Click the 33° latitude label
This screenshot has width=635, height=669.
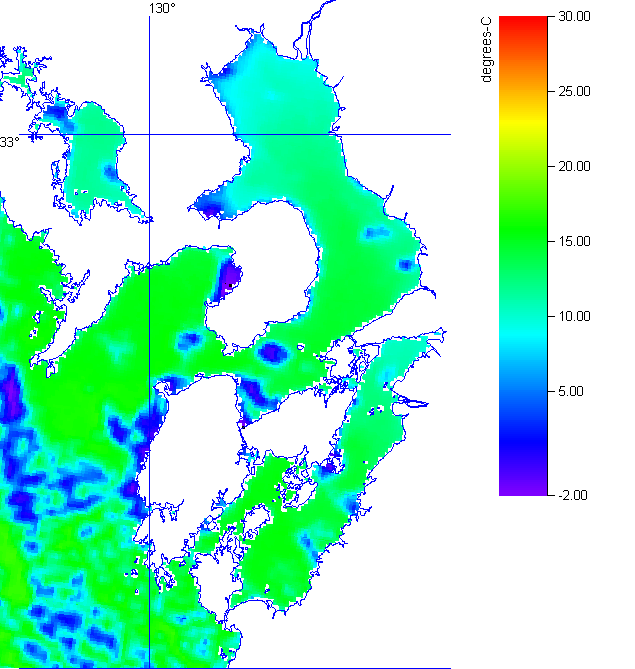(x=9, y=142)
